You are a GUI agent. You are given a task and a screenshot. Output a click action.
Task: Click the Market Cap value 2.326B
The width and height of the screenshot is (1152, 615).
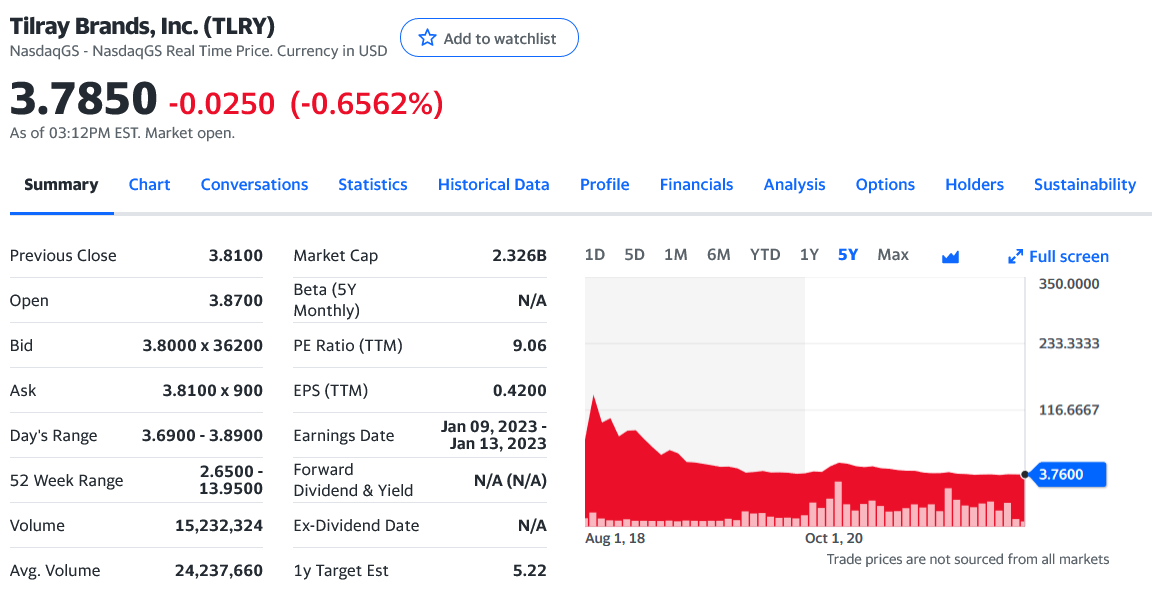click(519, 256)
